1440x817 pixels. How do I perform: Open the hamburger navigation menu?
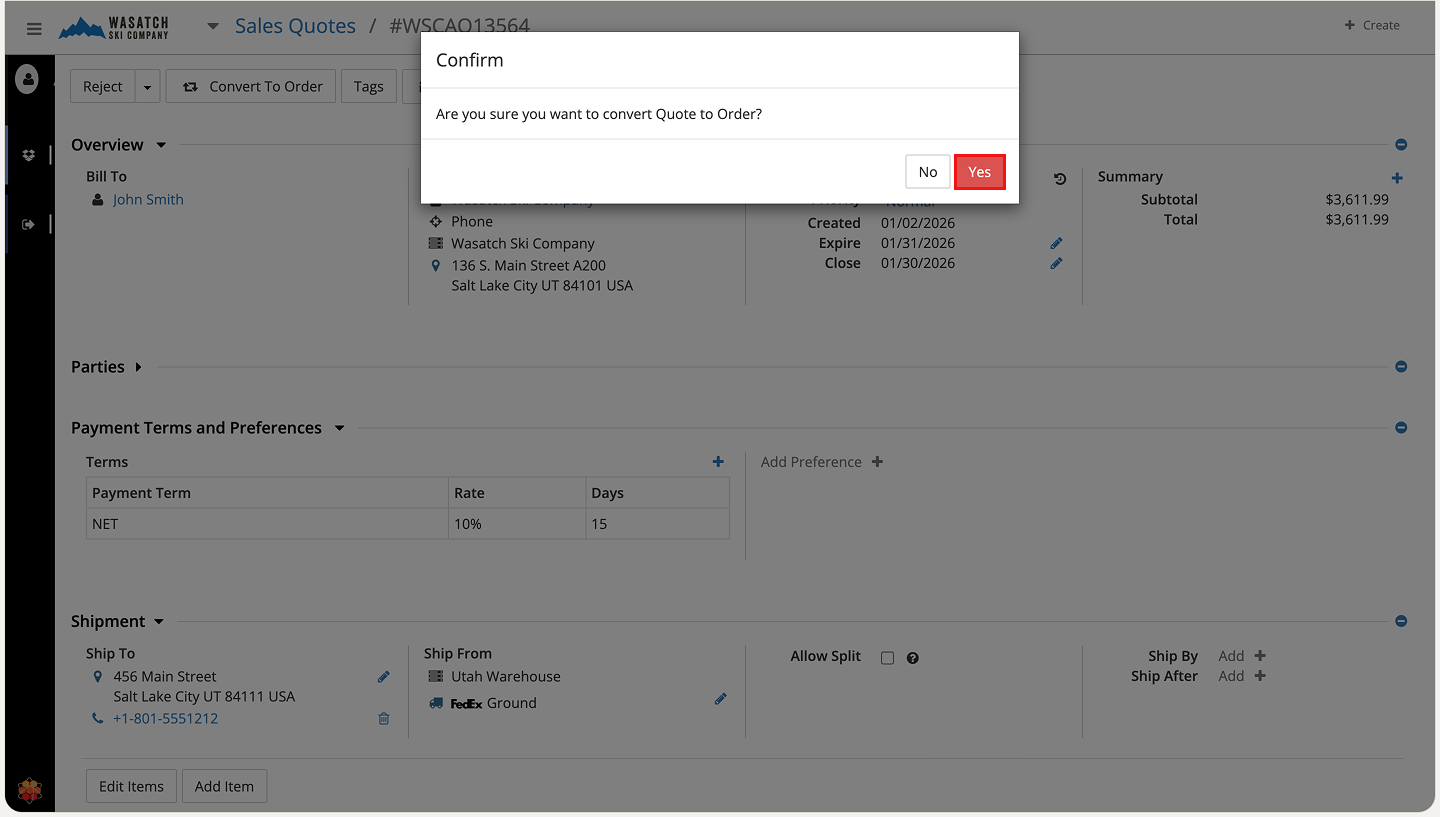[34, 28]
